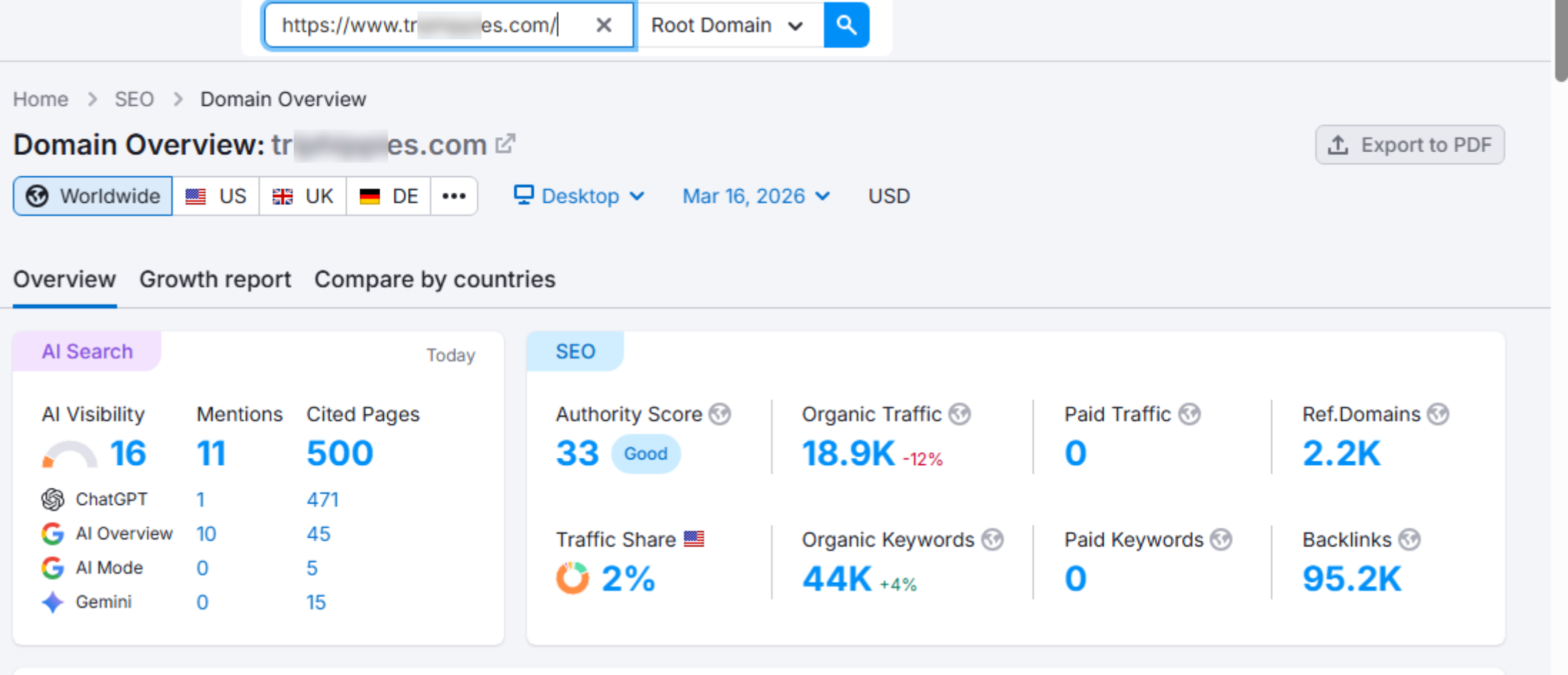Open the domain via the external link icon
The image size is (1568, 675).
[505, 144]
